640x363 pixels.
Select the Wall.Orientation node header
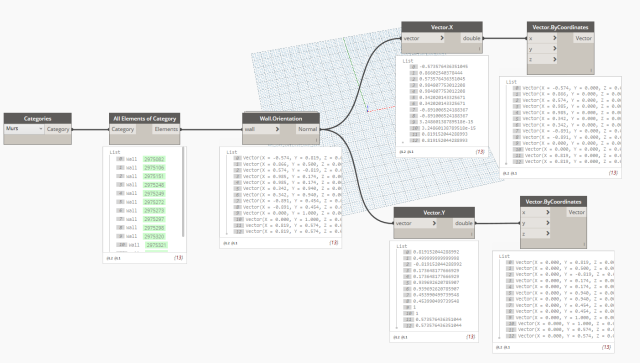tap(281, 118)
